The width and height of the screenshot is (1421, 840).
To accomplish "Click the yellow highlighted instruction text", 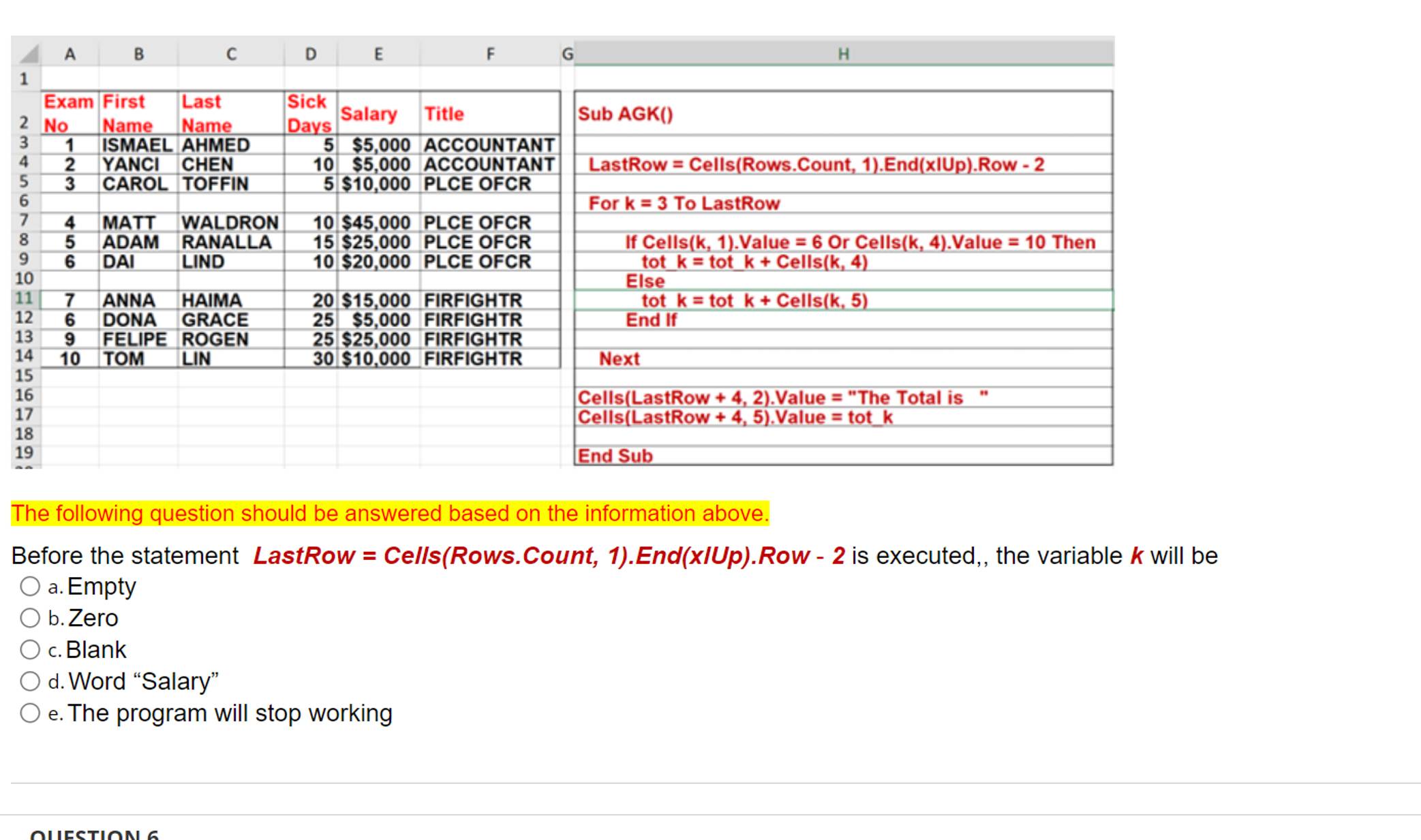I will tap(390, 513).
